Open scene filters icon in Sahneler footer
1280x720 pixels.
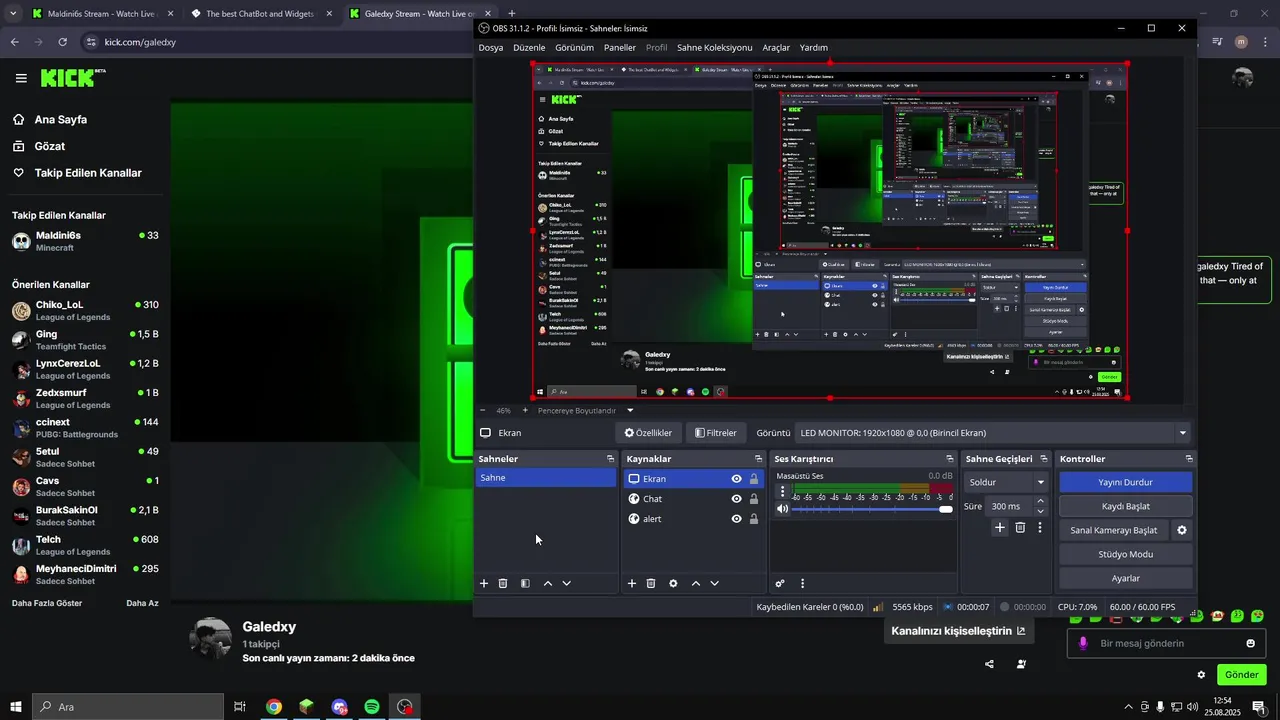[x=525, y=583]
